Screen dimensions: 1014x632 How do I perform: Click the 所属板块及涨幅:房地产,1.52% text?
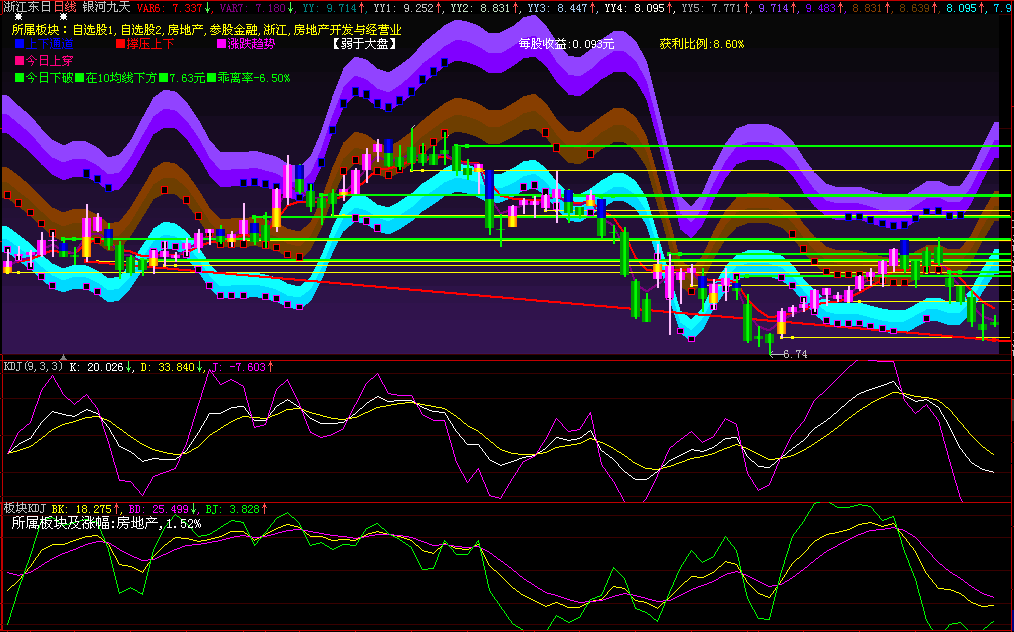[106, 523]
